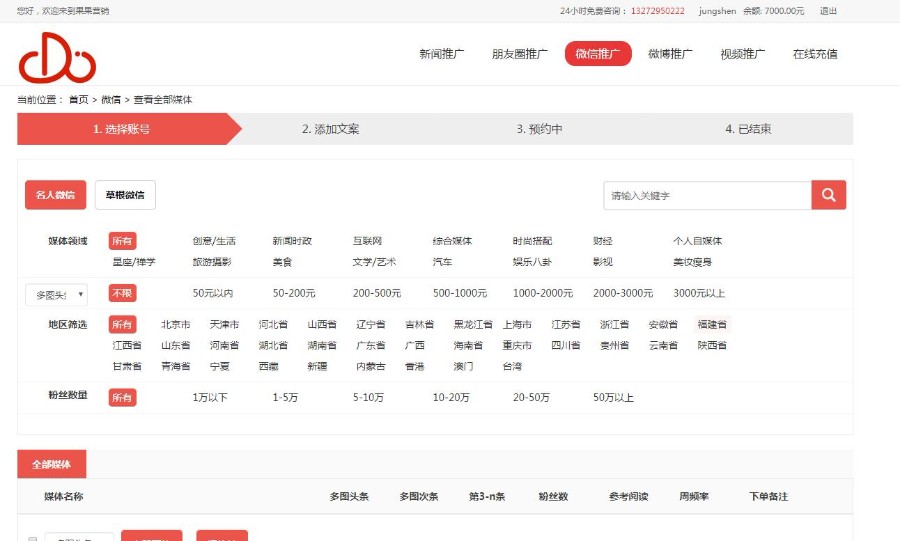Select 所有 in the 地区筛选 row
Image resolution: width=900 pixels, height=541 pixels.
[122, 325]
